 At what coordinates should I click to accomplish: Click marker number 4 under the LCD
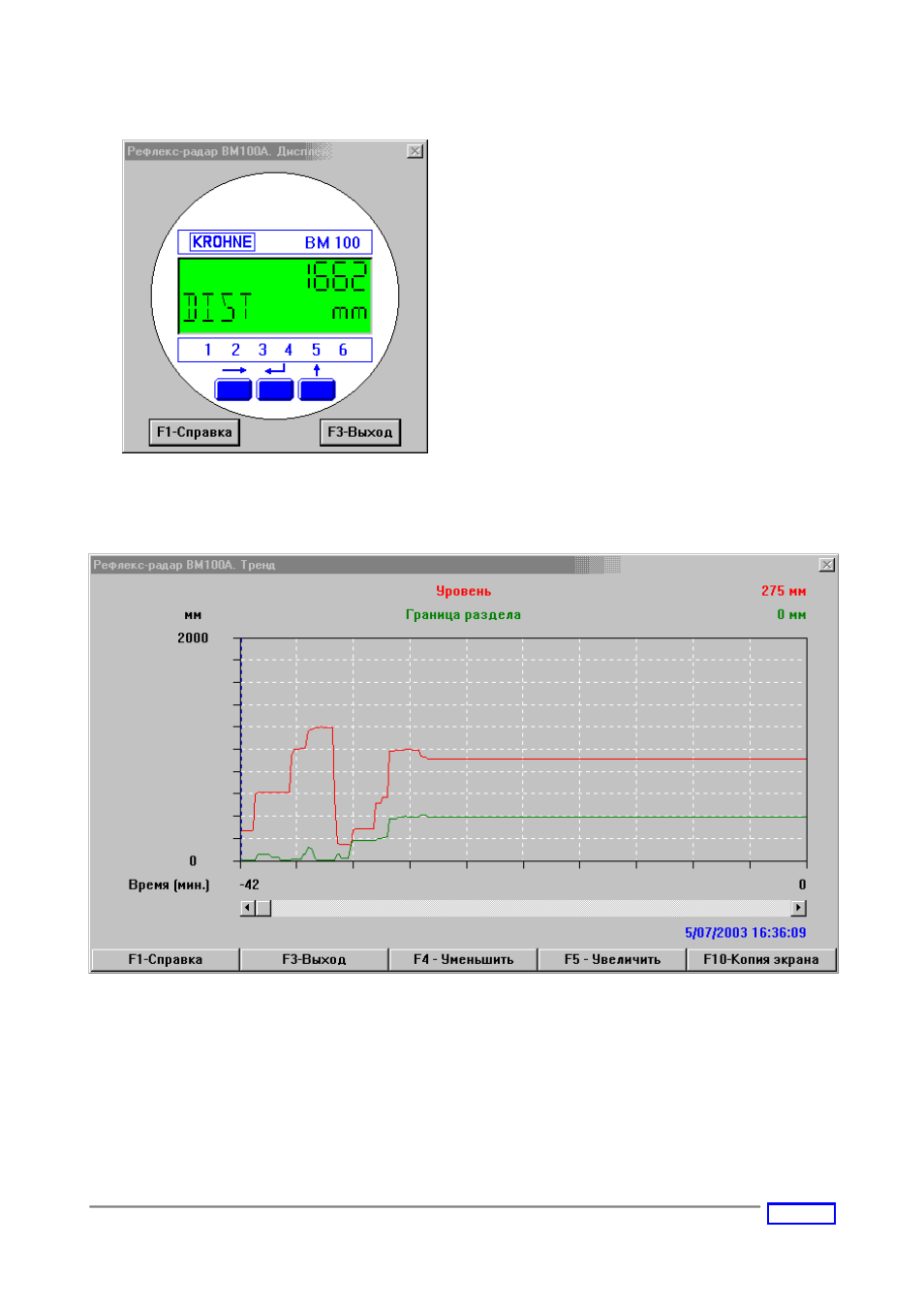pyautogui.click(x=289, y=350)
